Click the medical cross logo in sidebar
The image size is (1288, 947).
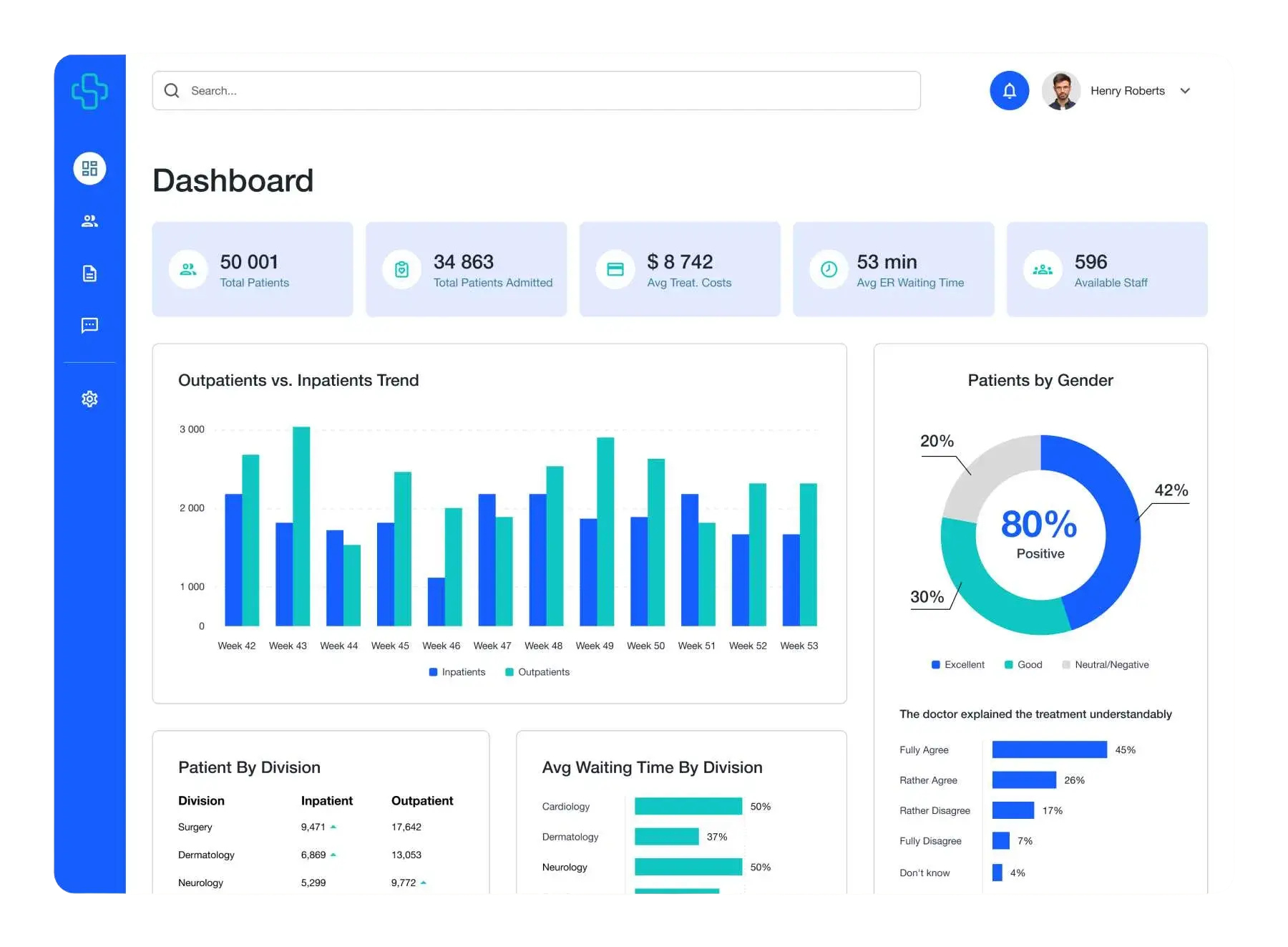click(x=89, y=91)
